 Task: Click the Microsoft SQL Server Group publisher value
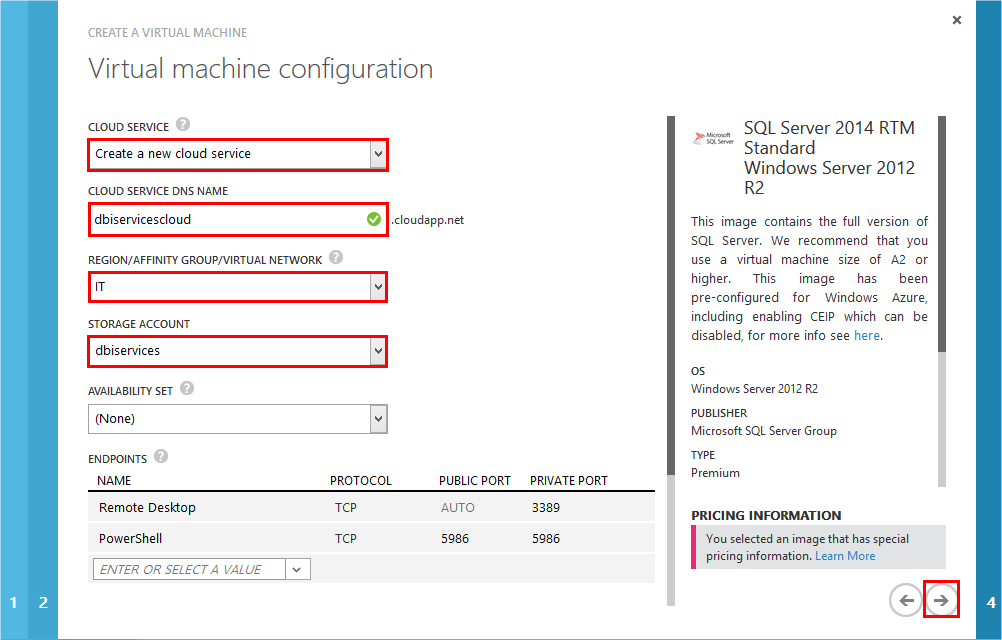click(x=764, y=431)
